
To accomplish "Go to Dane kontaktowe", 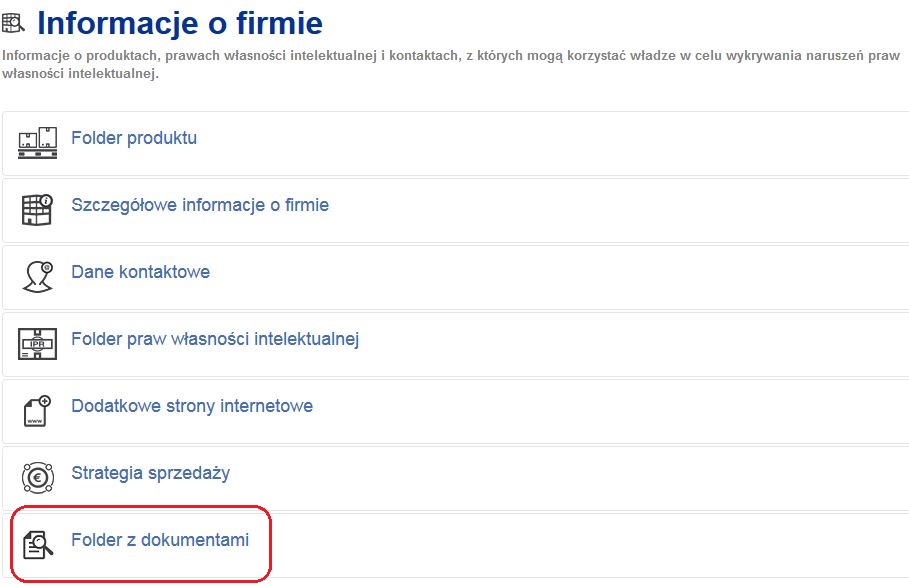I will pos(140,272).
